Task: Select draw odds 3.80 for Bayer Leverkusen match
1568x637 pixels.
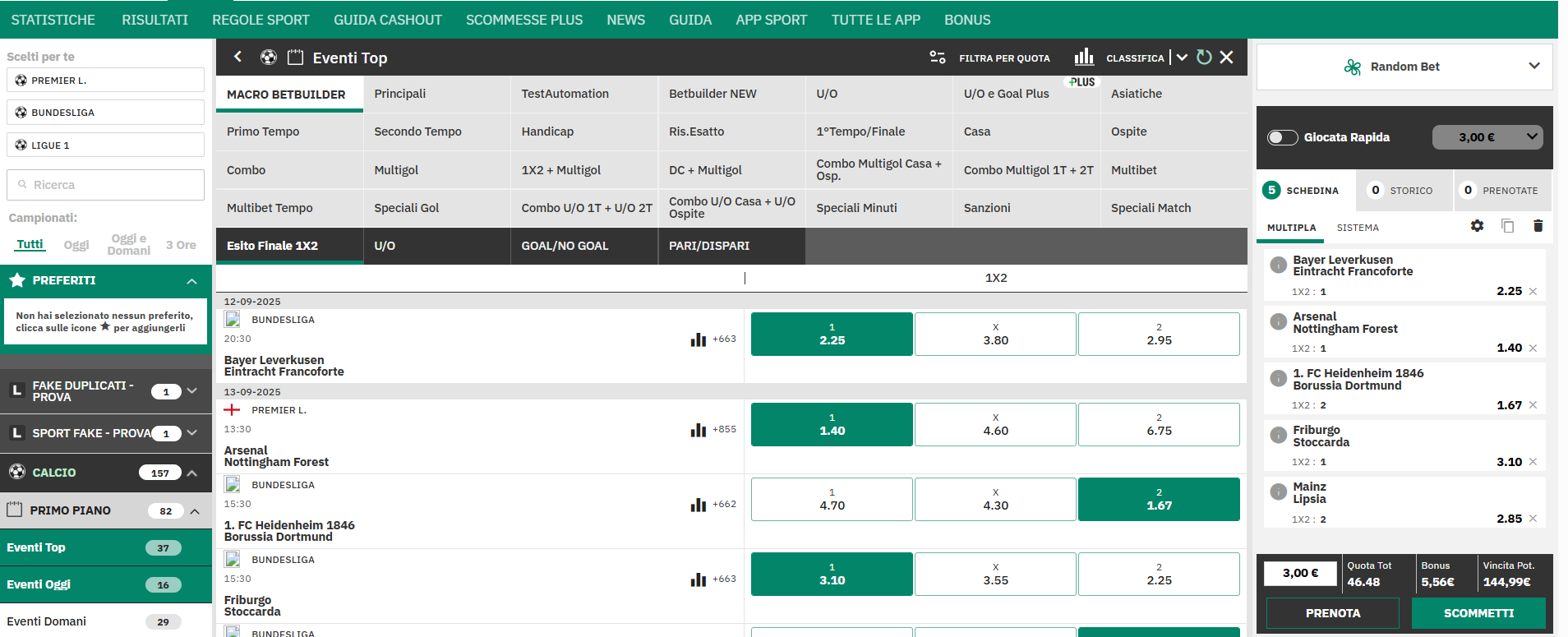Action: pos(995,334)
